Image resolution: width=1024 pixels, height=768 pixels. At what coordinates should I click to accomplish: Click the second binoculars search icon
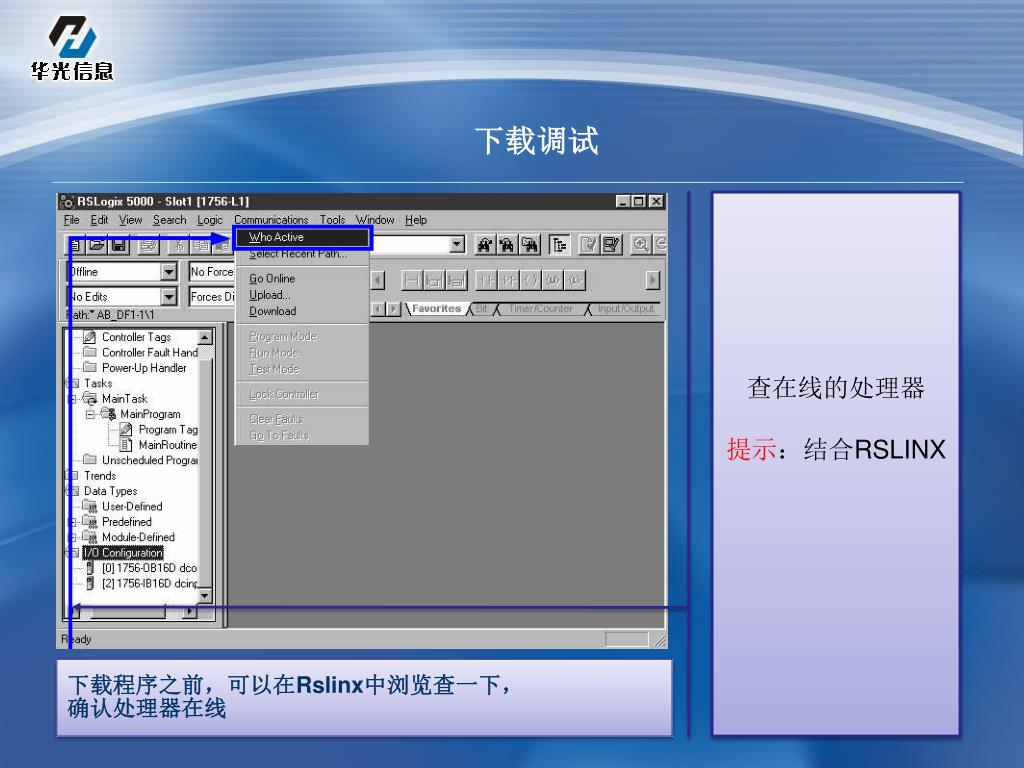point(507,245)
